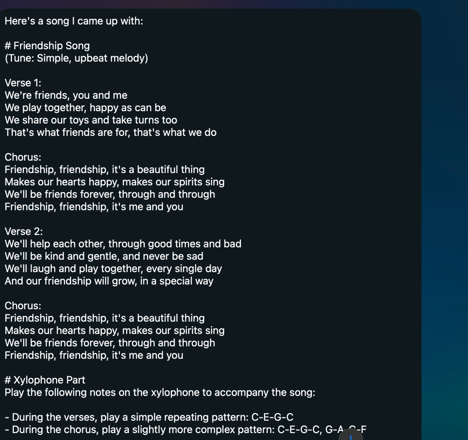Click the 'We share our toys' lyric line

pyautogui.click(x=91, y=120)
